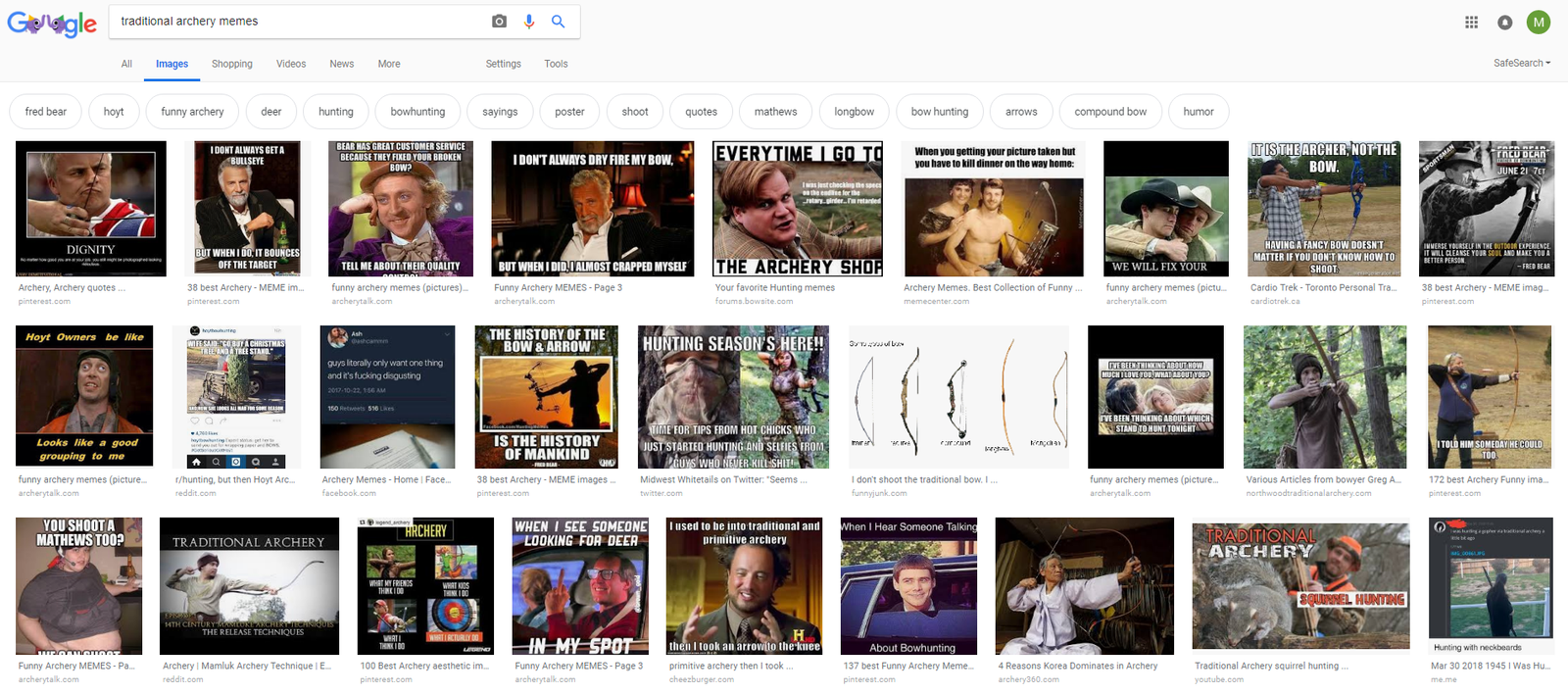Image resolution: width=1568 pixels, height=694 pixels.
Task: Filter results by the 'fred bear' chip
Action: point(46,112)
